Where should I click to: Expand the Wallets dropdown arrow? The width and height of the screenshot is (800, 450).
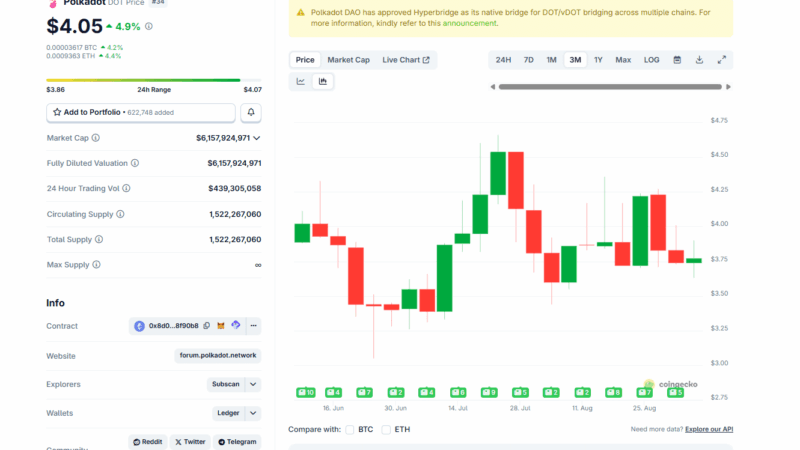pyautogui.click(x=253, y=413)
